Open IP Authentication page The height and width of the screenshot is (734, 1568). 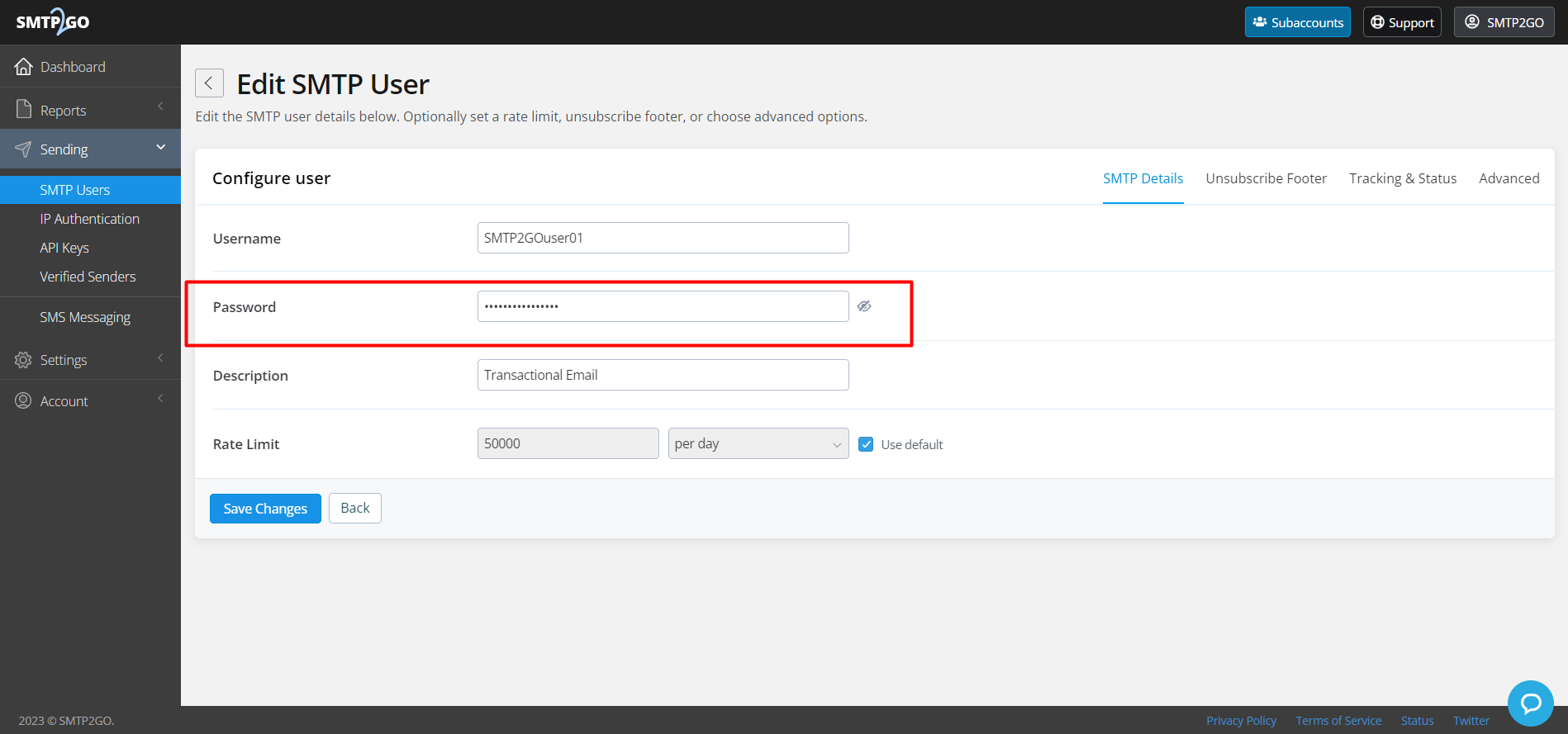[90, 219]
